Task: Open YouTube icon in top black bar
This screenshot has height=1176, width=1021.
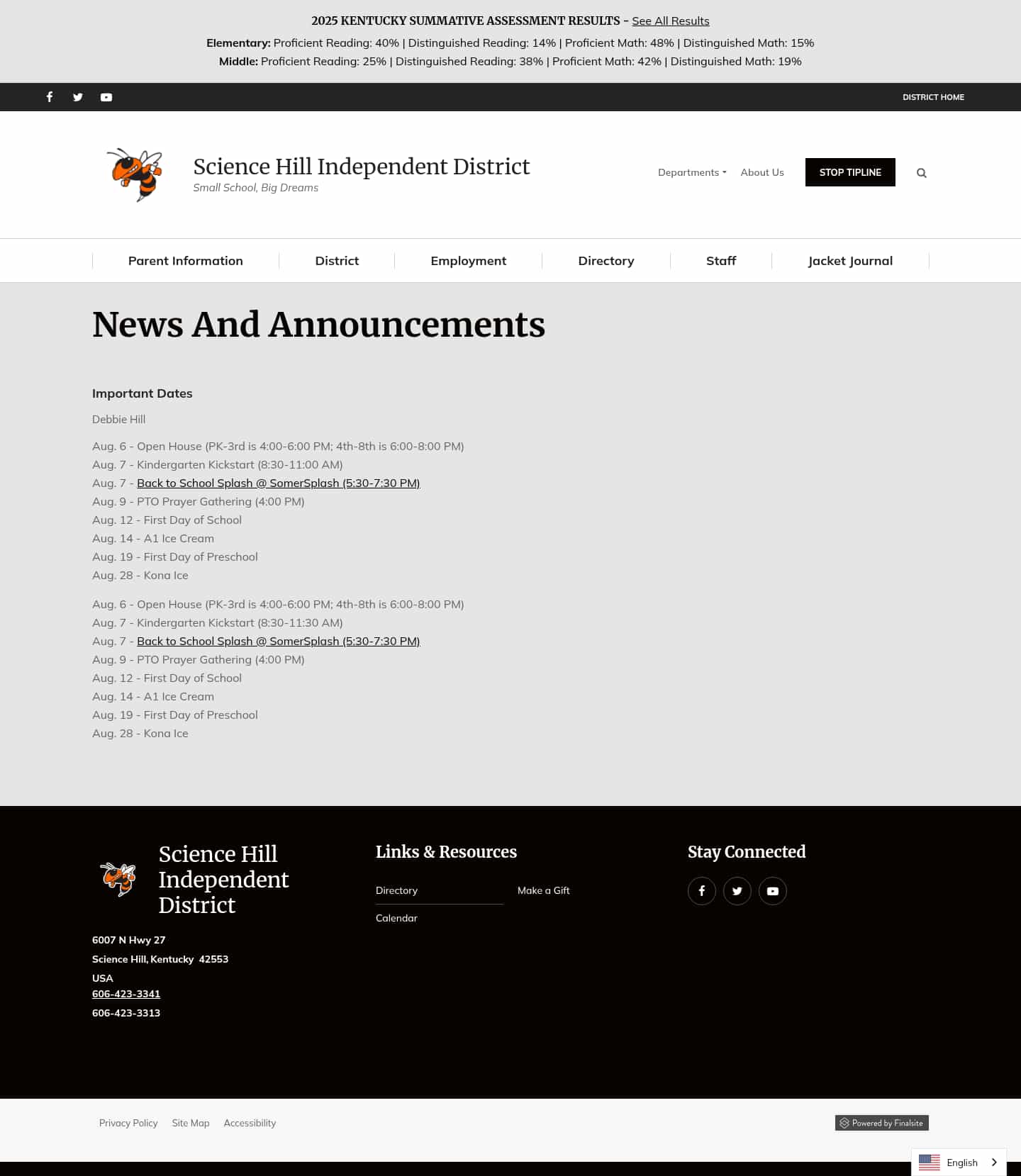Action: coord(106,97)
